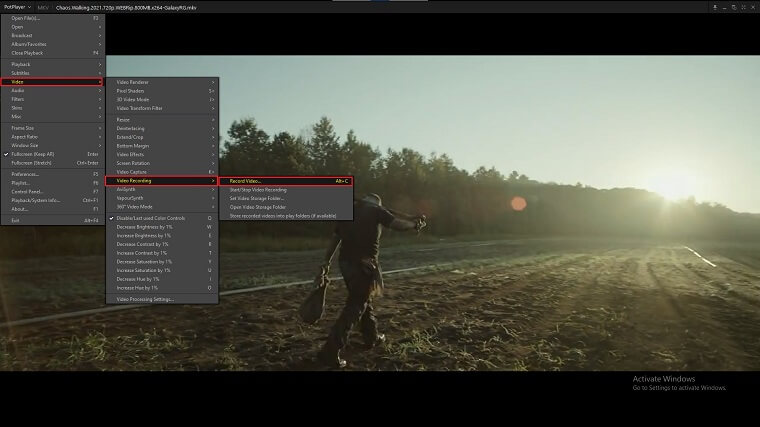Viewport: 760px width, 427px height.
Task: Expand the Playback submenu
Action: 53,64
